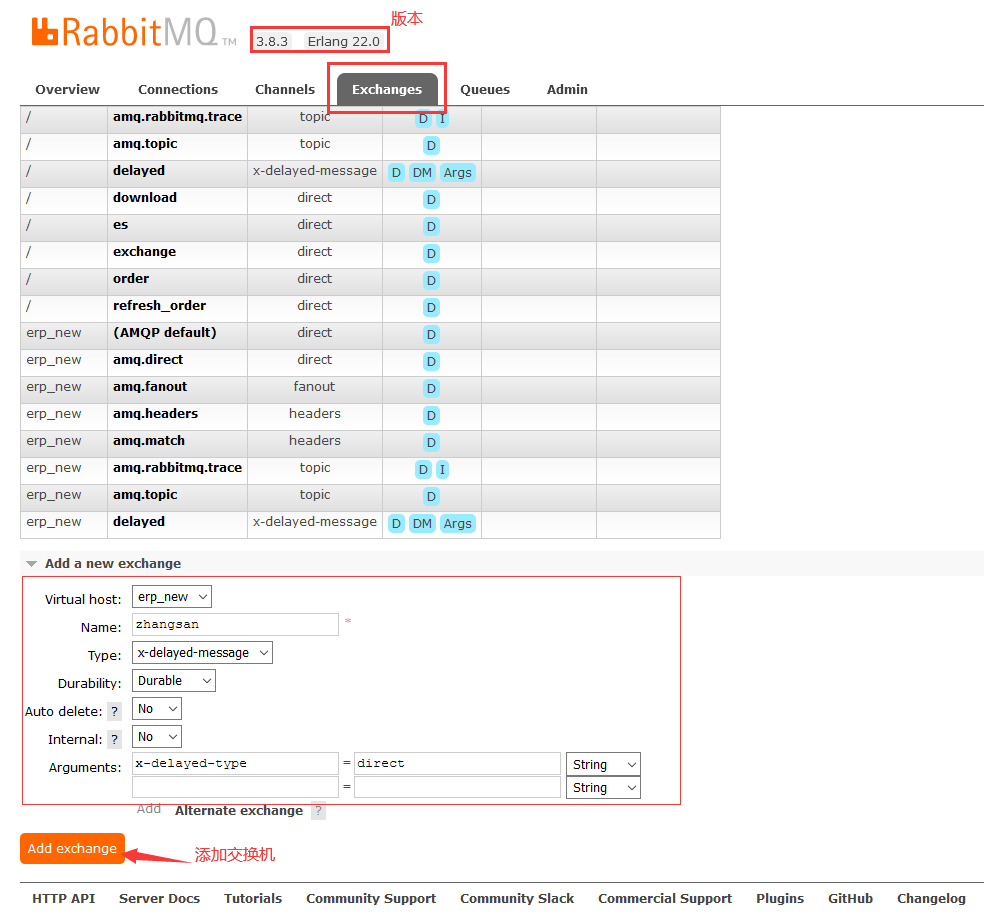Click the D durability badge on amq.topic exchange
The width and height of the screenshot is (984, 920).
[431, 145]
